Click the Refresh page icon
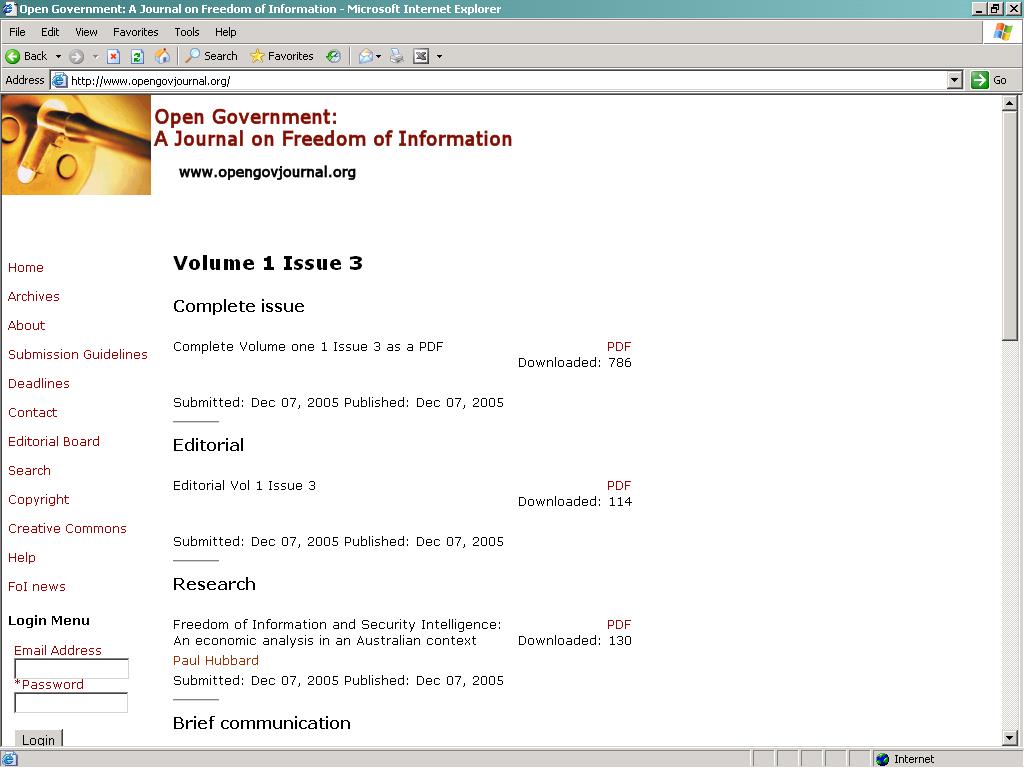Image resolution: width=1024 pixels, height=768 pixels. click(x=137, y=56)
